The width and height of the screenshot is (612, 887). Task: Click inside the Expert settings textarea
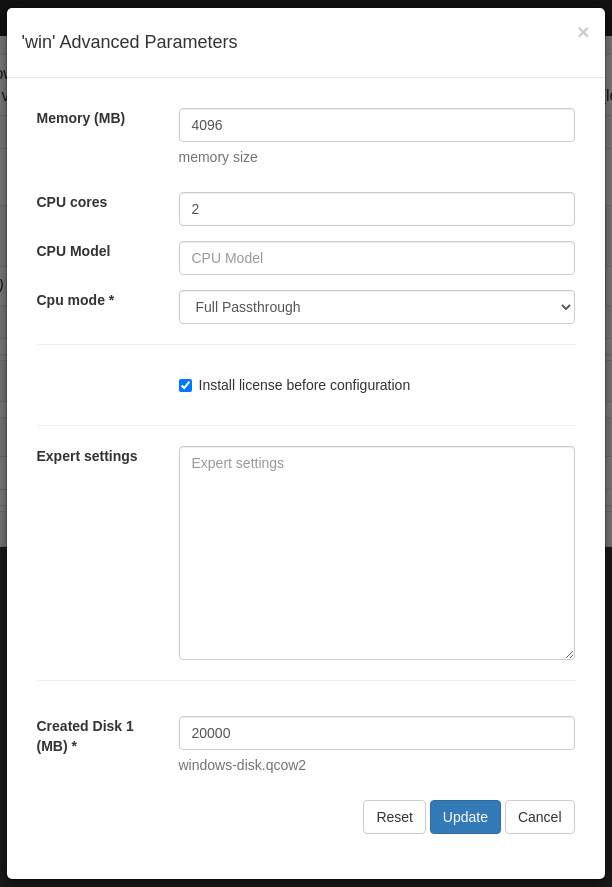(376, 552)
